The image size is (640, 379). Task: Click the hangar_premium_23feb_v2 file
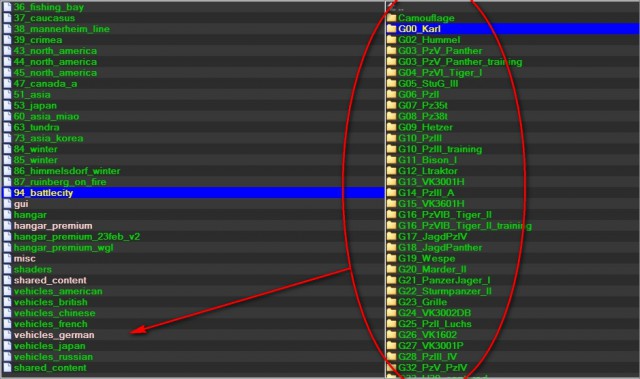(x=77, y=237)
